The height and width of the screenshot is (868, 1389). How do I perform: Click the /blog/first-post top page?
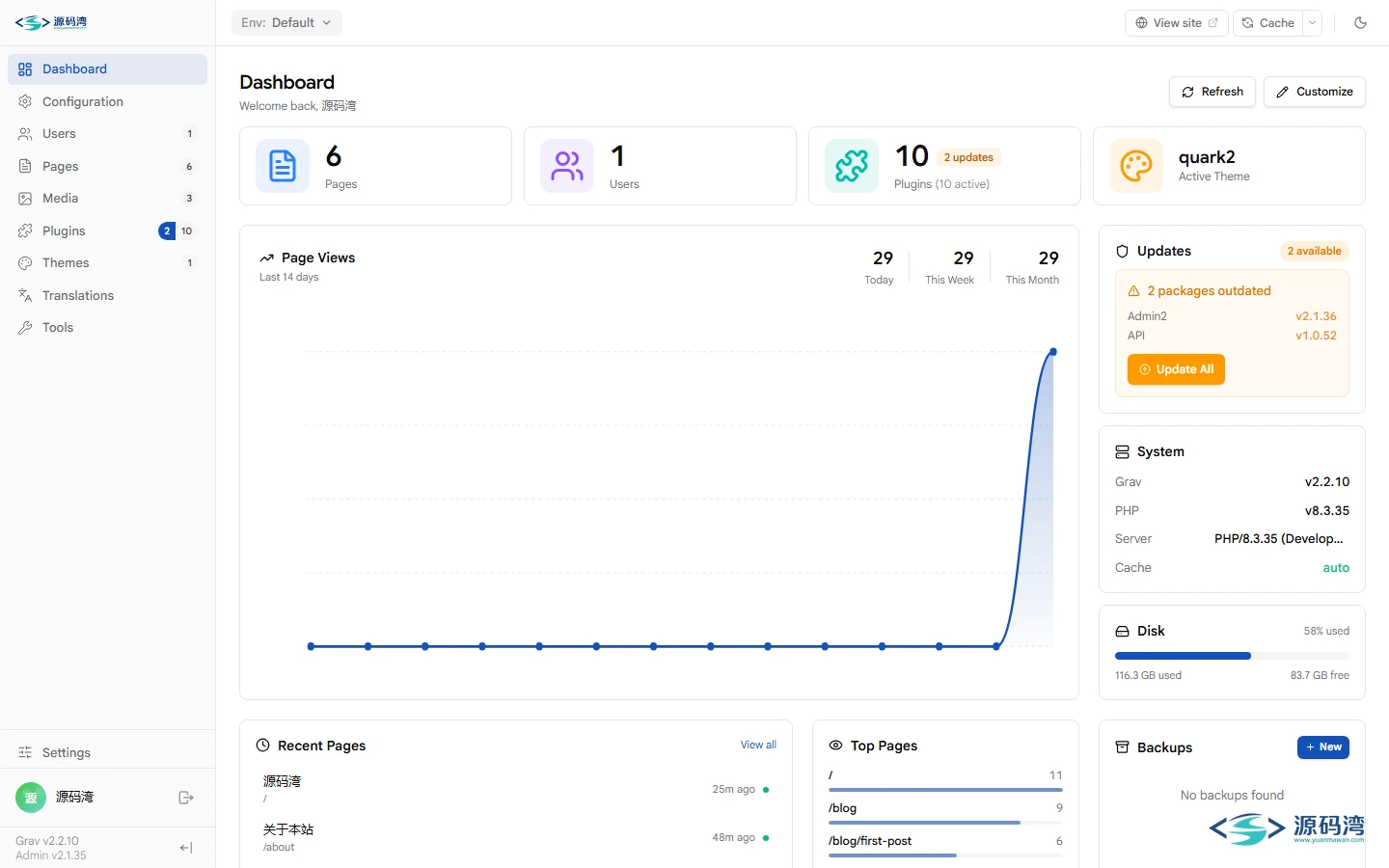[x=870, y=841]
